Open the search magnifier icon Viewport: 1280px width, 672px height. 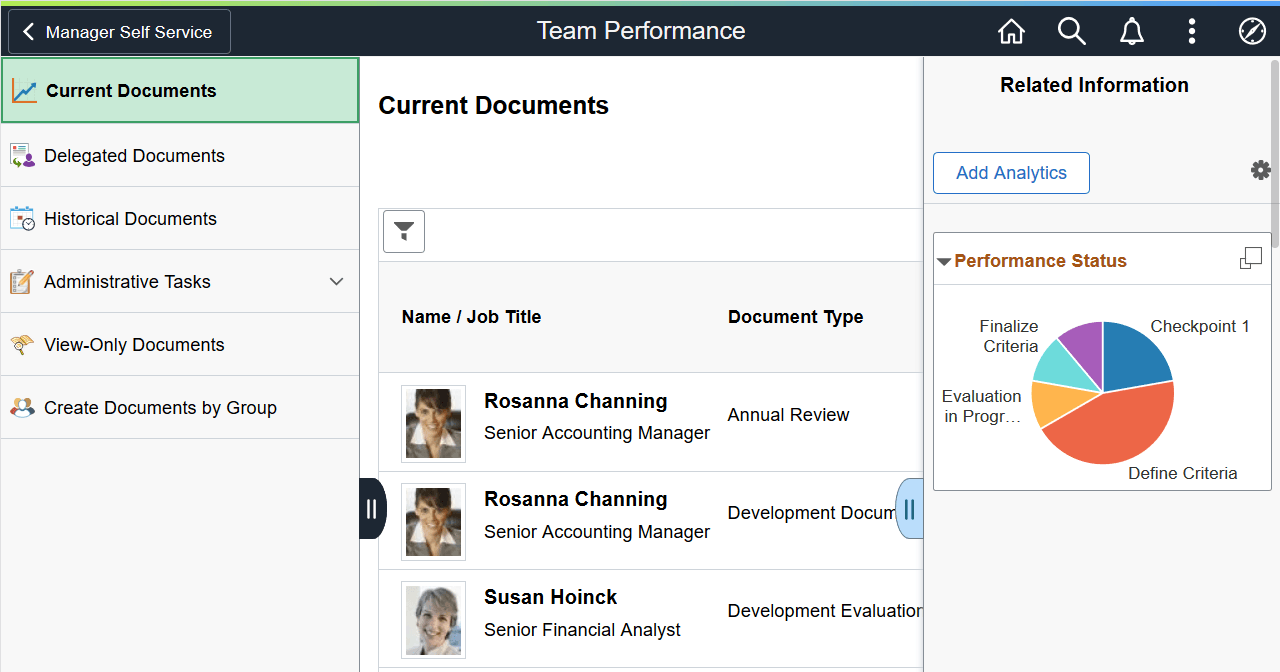[x=1071, y=32]
